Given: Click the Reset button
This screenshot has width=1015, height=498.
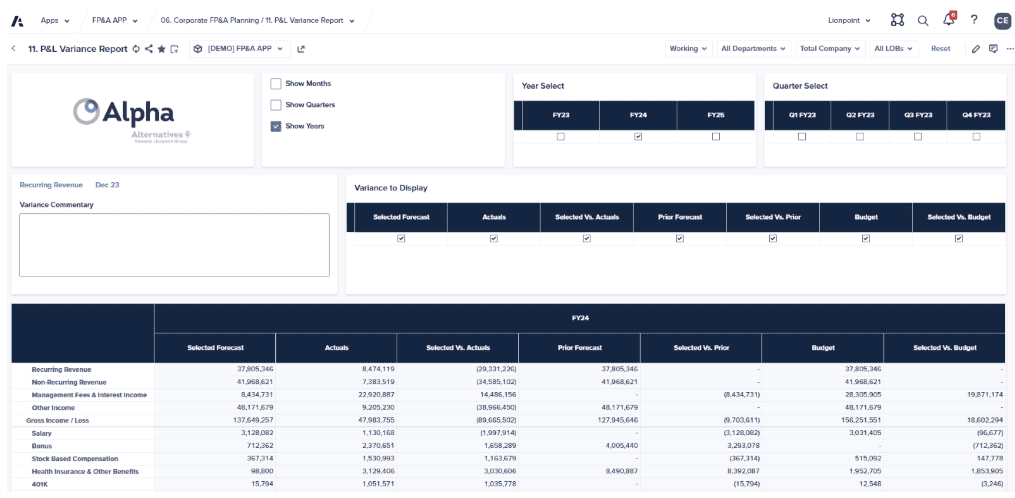Looking at the screenshot, I should pos(941,49).
